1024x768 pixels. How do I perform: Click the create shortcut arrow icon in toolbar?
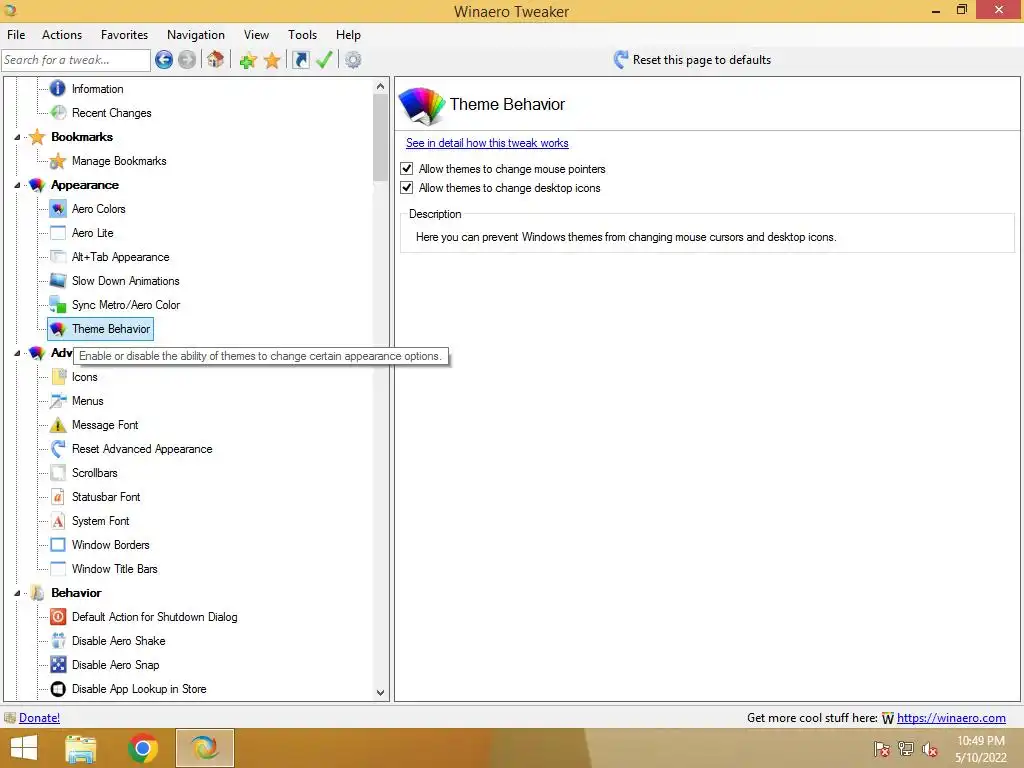[x=300, y=60]
